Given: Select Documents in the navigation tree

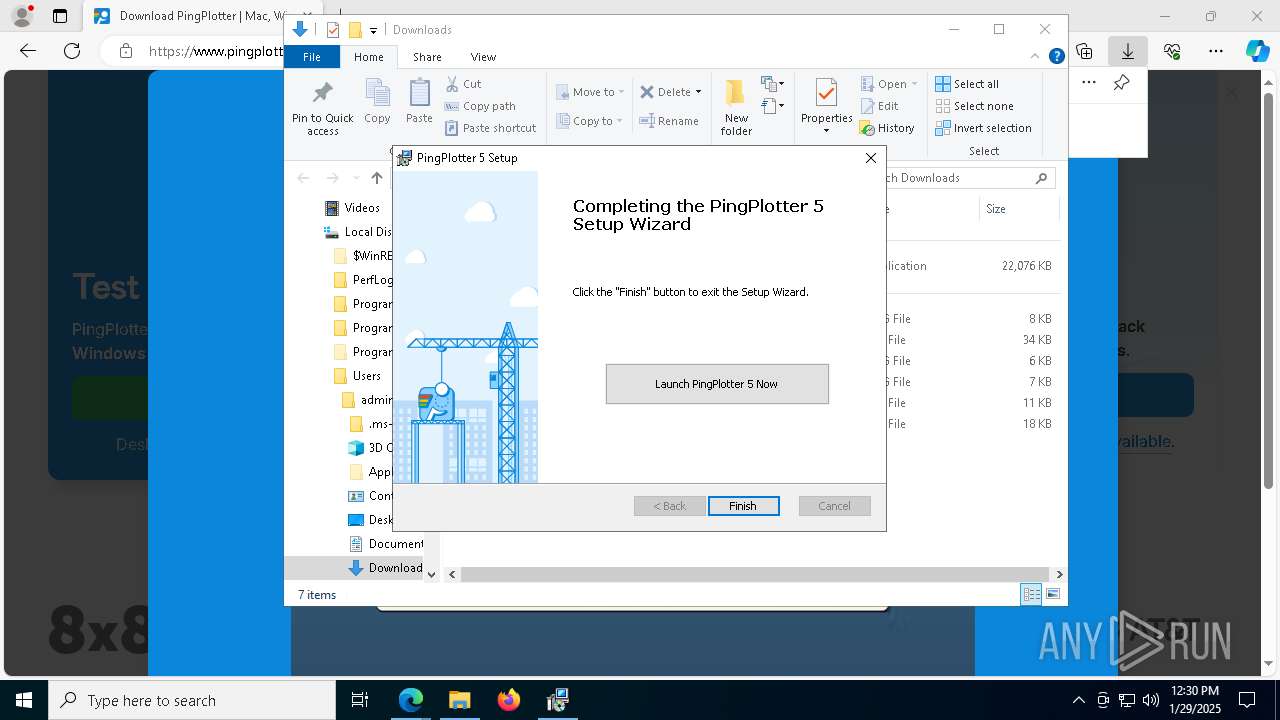Looking at the screenshot, I should point(386,544).
